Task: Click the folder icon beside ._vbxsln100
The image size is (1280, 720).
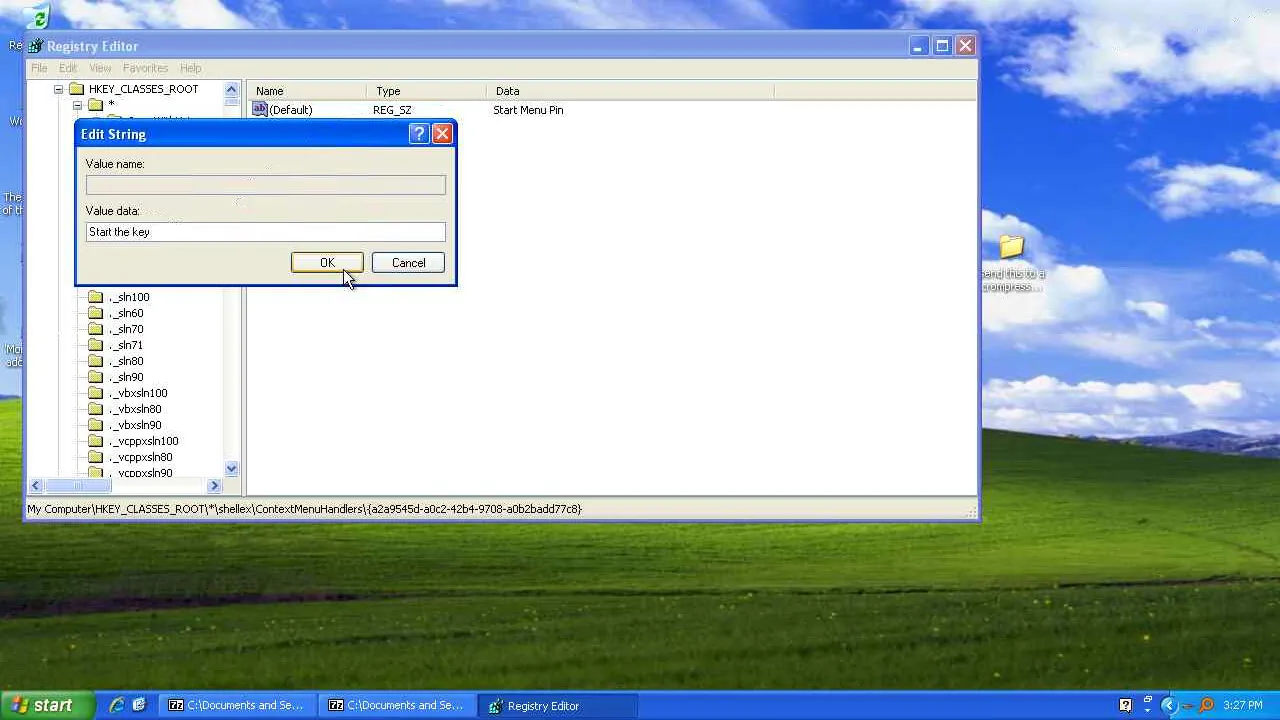Action: (x=96, y=393)
